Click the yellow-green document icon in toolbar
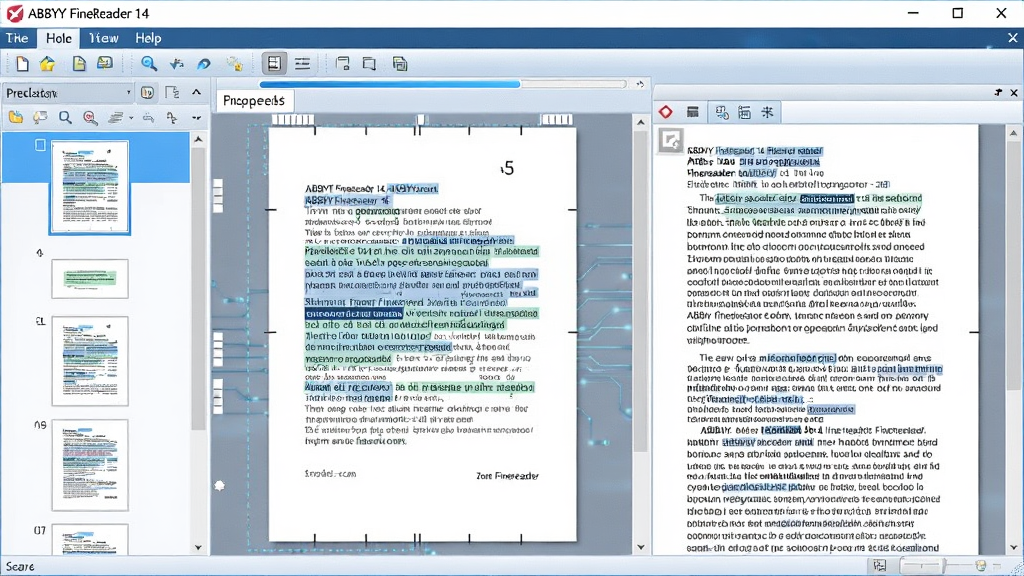This screenshot has width=1024, height=576. (x=79, y=63)
